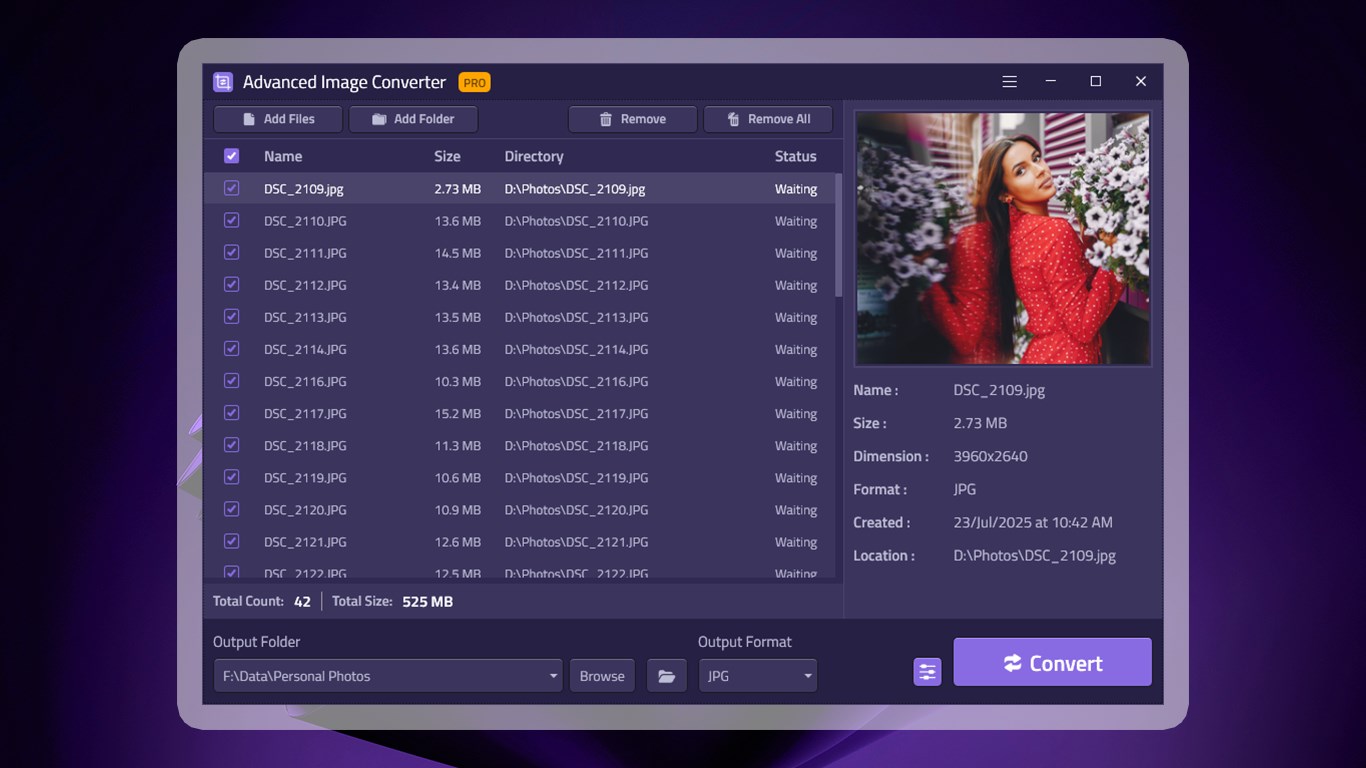Uncheck DSC_2113.JPG checkbox

(x=231, y=316)
